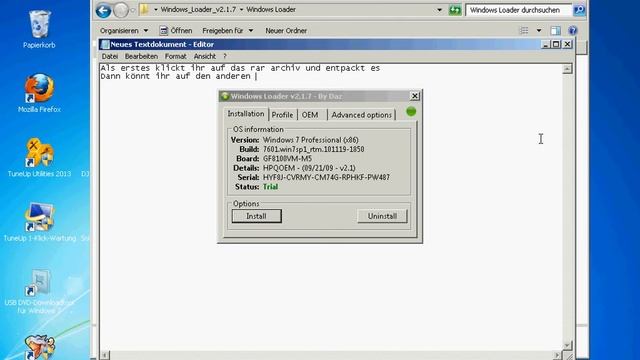Image resolution: width=640 pixels, height=360 pixels.
Task: Click the Windows Loader title bar icon
Action: pyautogui.click(x=224, y=96)
